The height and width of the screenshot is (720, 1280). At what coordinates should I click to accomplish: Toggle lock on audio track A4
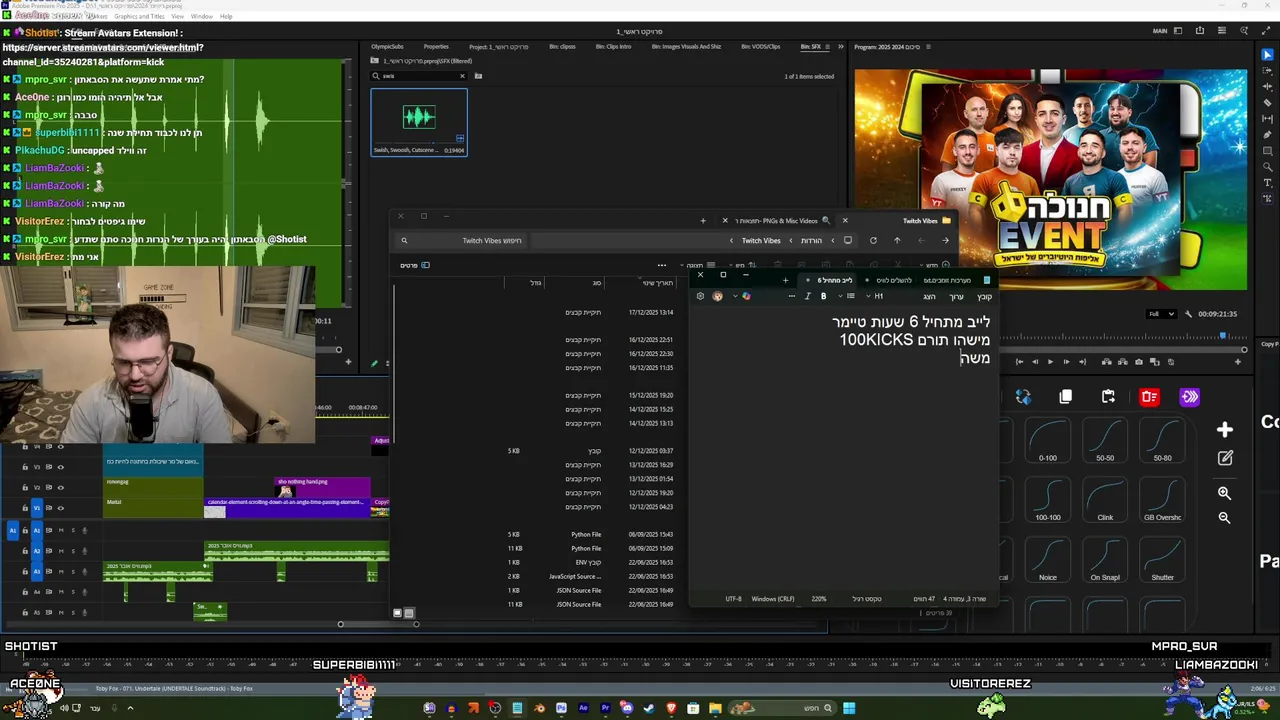tap(25, 592)
